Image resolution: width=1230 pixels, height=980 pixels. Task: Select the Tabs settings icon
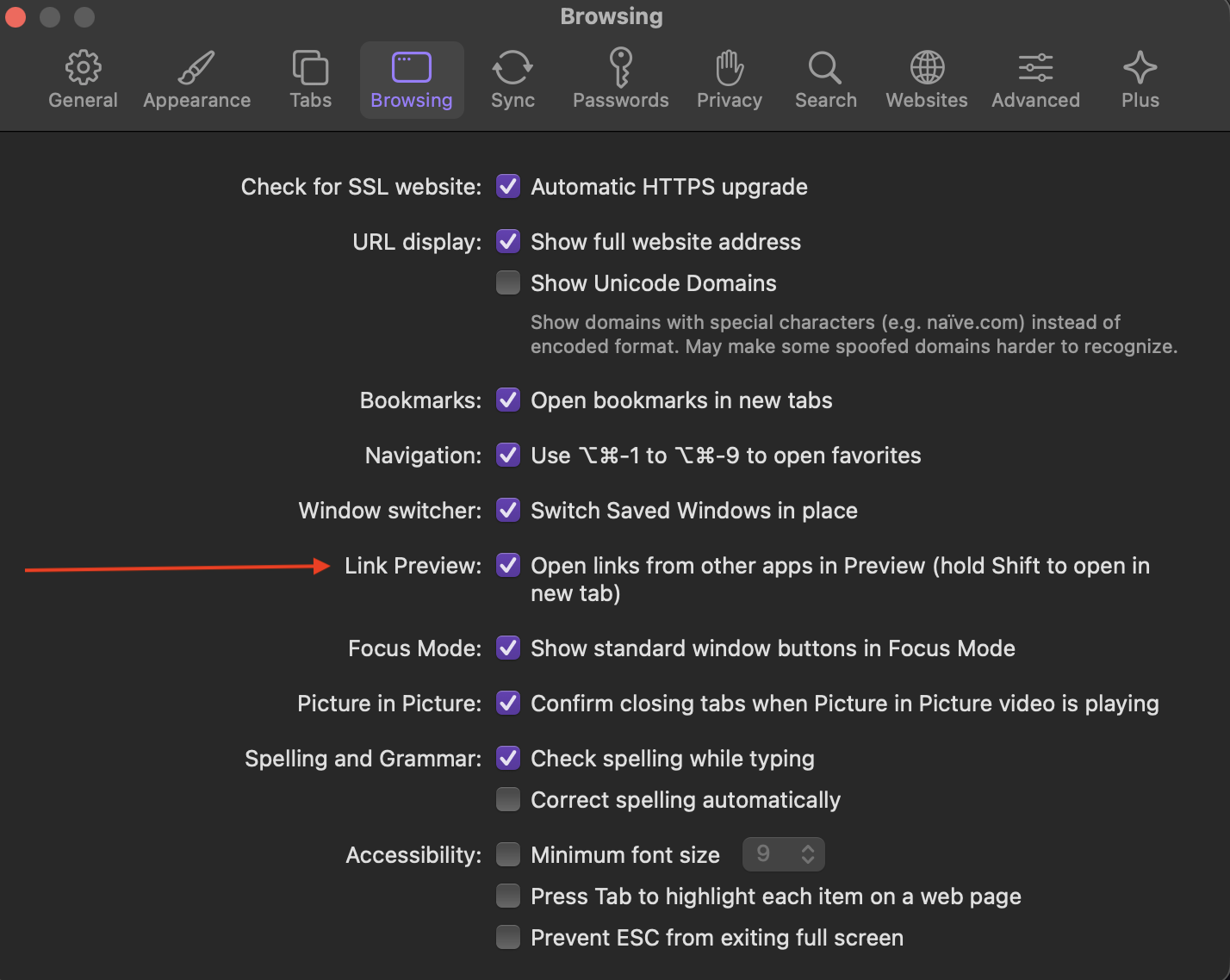310,68
